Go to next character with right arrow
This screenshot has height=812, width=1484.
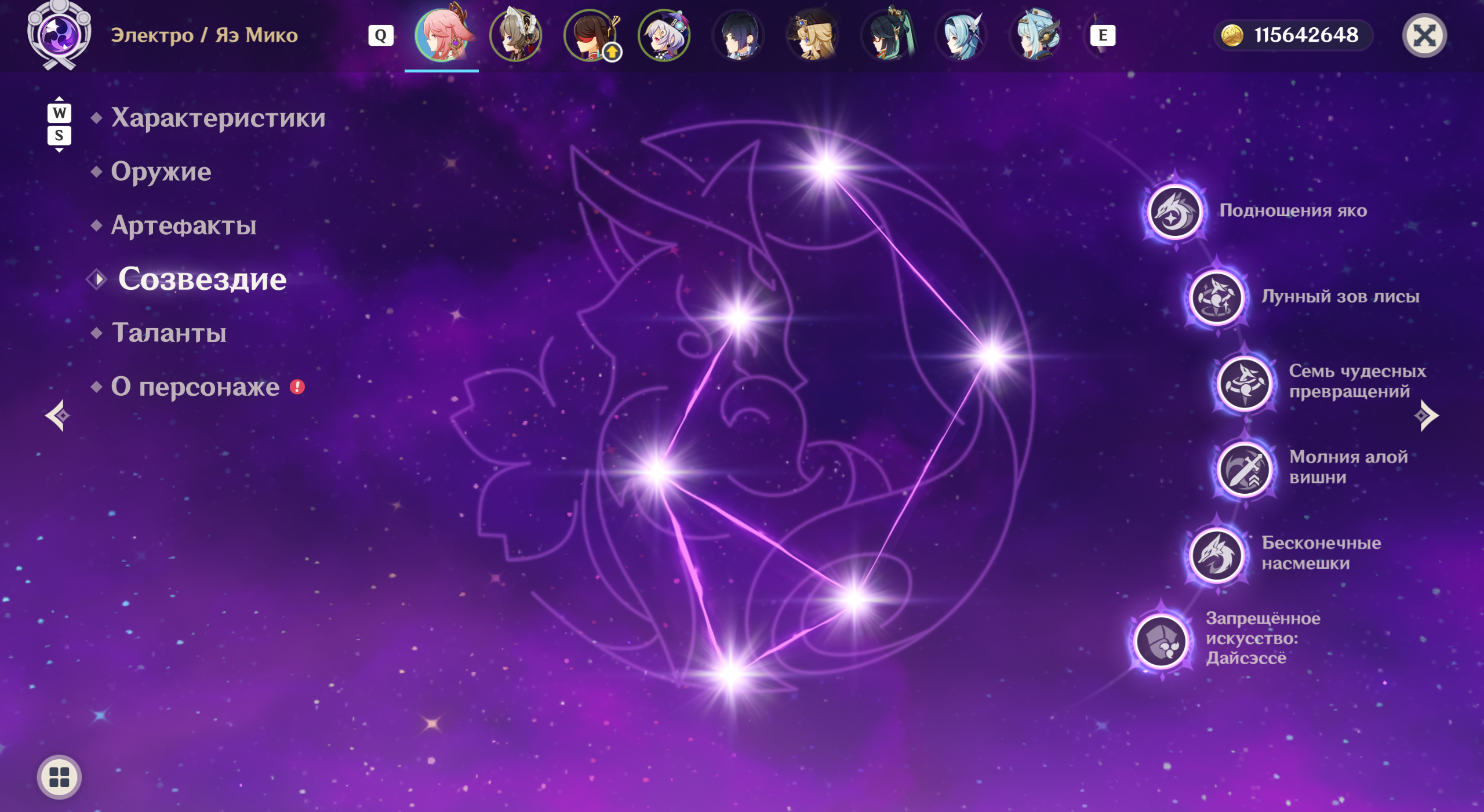point(1426,416)
